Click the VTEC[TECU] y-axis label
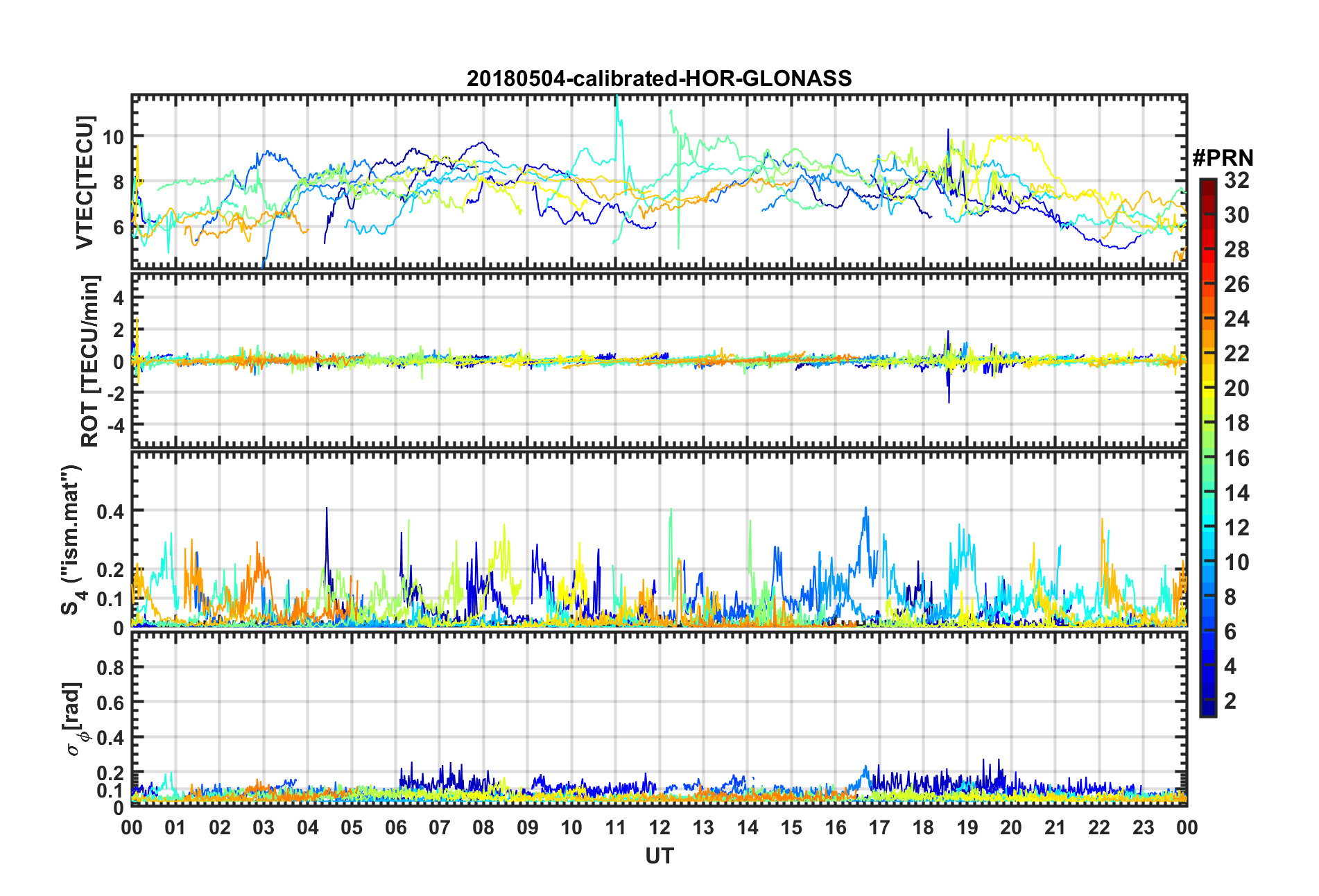 85,182
